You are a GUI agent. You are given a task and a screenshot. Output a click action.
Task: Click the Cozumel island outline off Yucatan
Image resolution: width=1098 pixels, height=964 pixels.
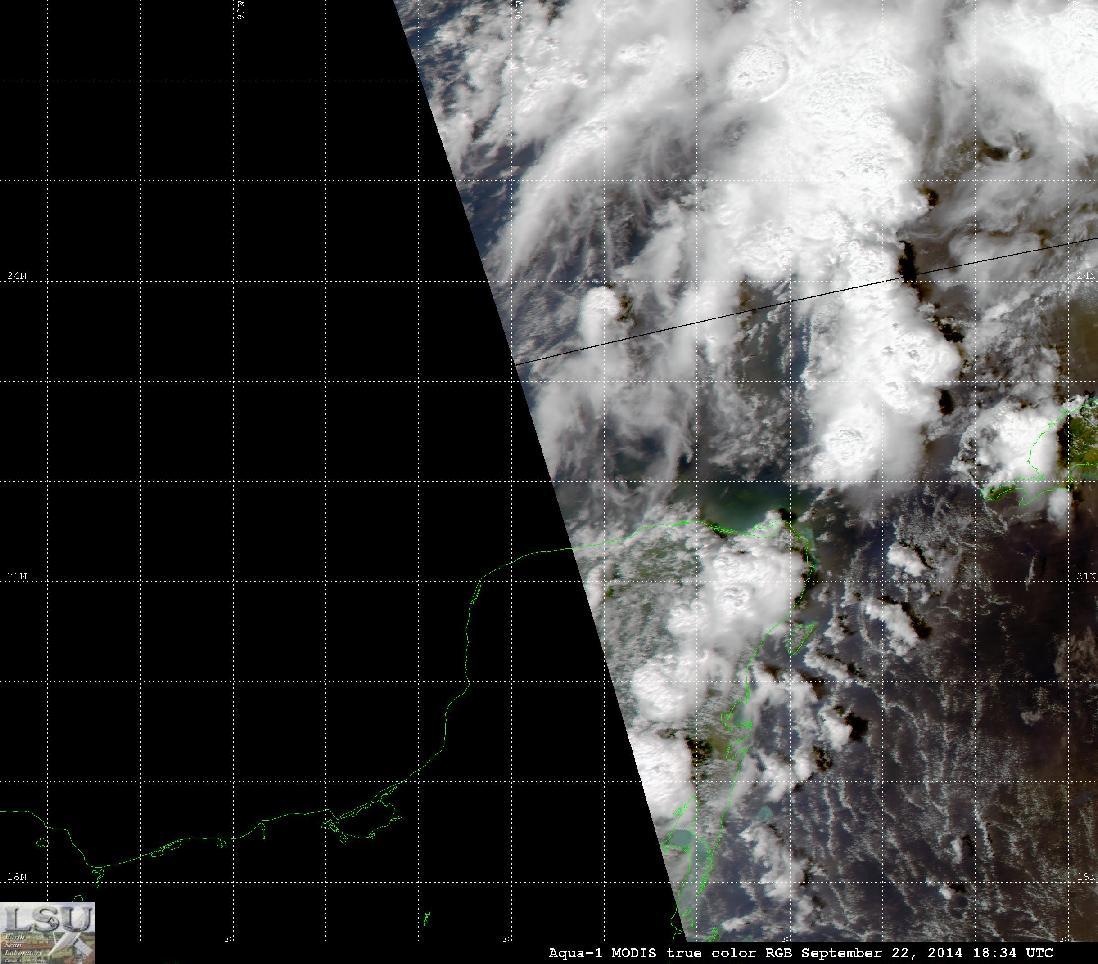point(802,635)
